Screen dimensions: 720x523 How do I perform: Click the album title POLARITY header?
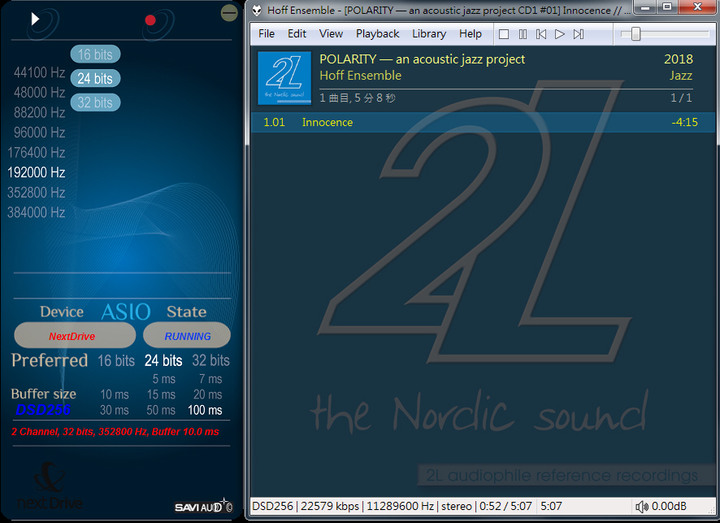pyautogui.click(x=422, y=59)
